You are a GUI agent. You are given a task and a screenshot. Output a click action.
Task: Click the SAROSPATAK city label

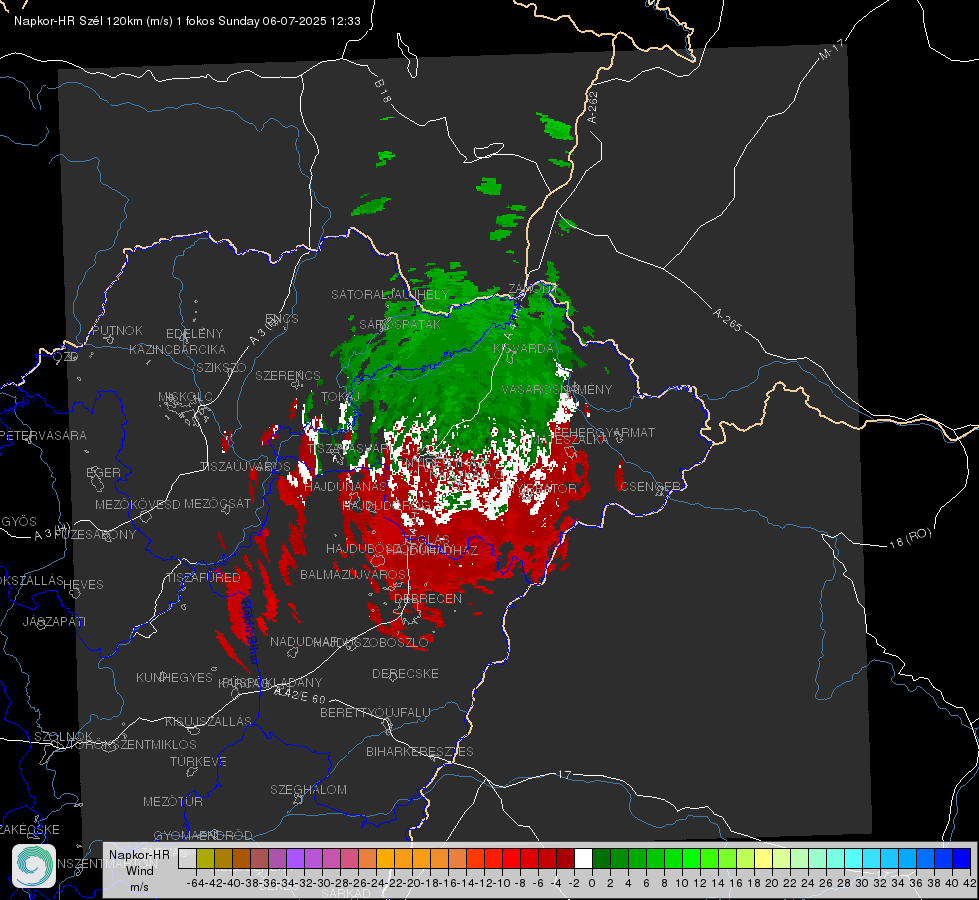tap(400, 324)
